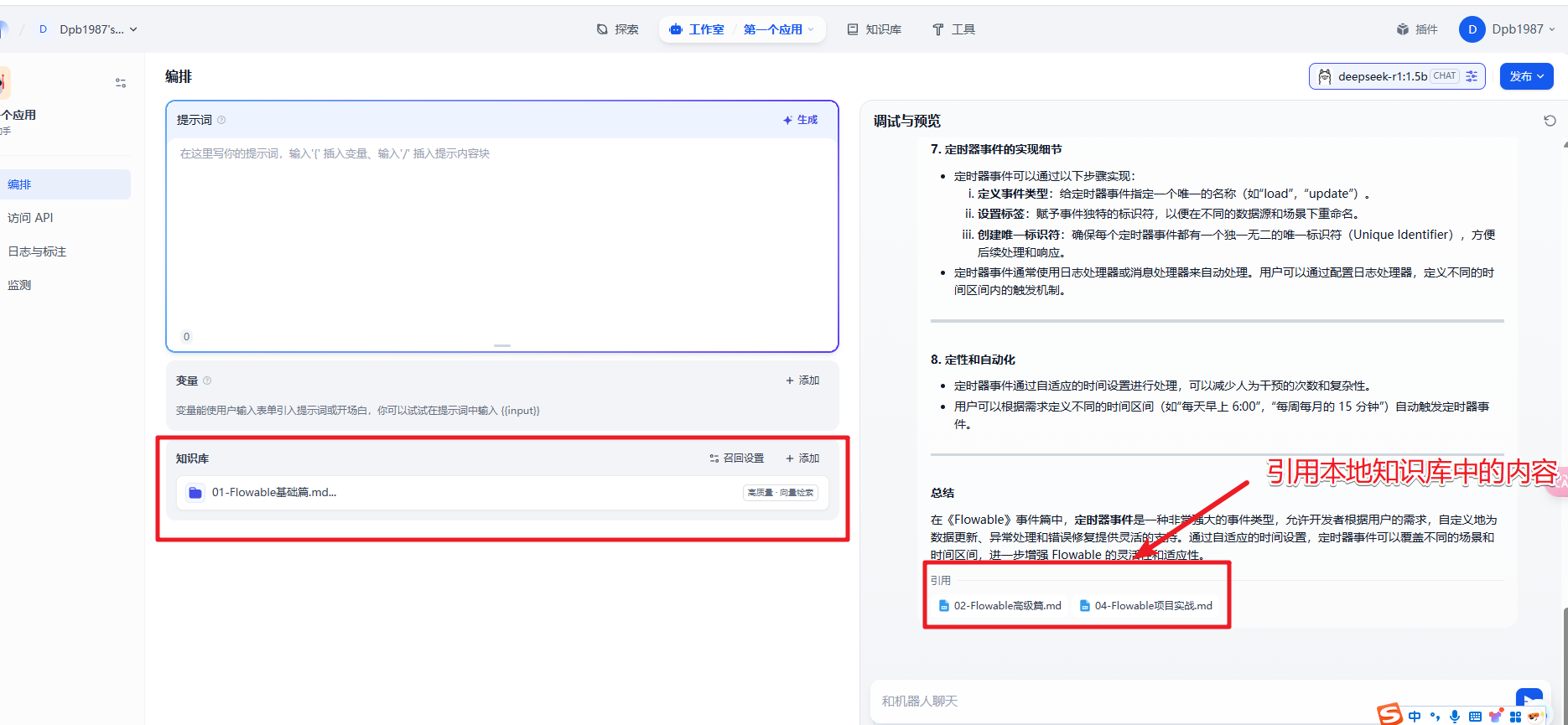1568x725 pixels.
Task: Click the Sogou input method S icon
Action: point(1389,714)
